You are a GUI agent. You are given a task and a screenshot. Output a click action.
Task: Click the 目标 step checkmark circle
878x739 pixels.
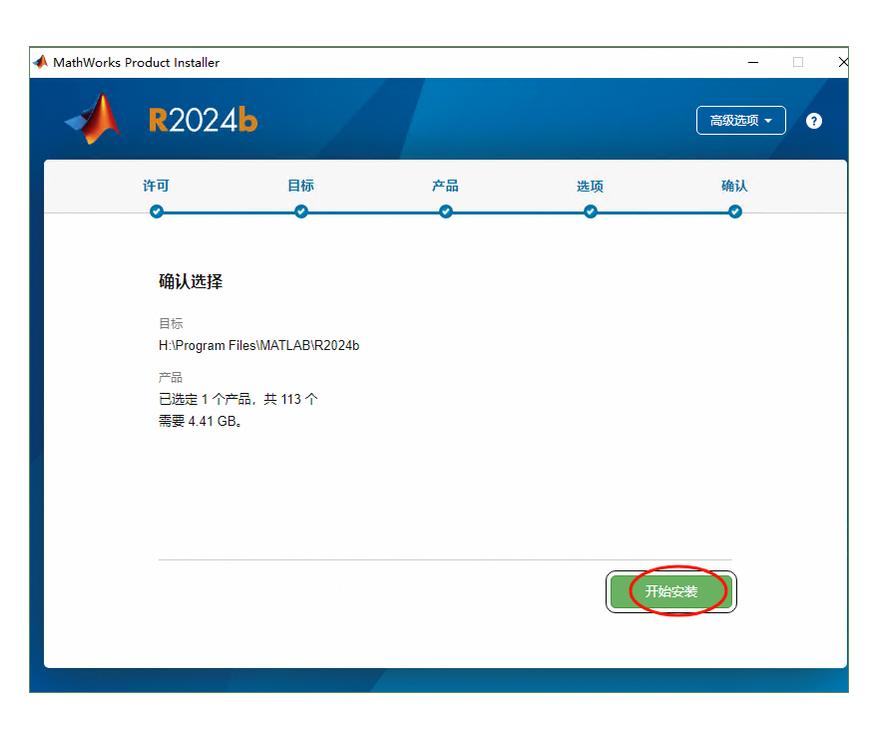tap(301, 212)
